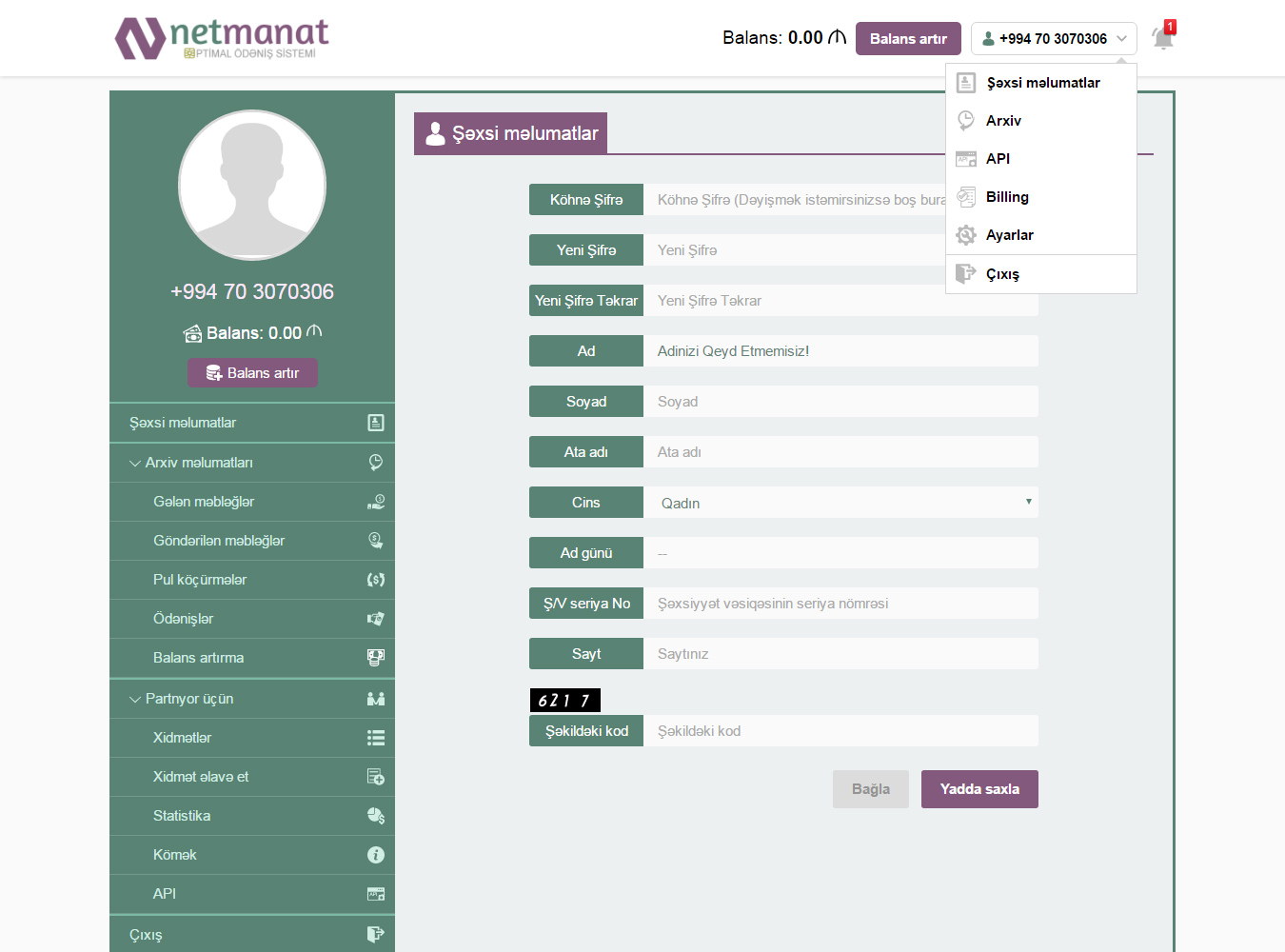Screen dimensions: 1285x952
Task: Click the Billing icon in user menu
Action: (x=966, y=197)
